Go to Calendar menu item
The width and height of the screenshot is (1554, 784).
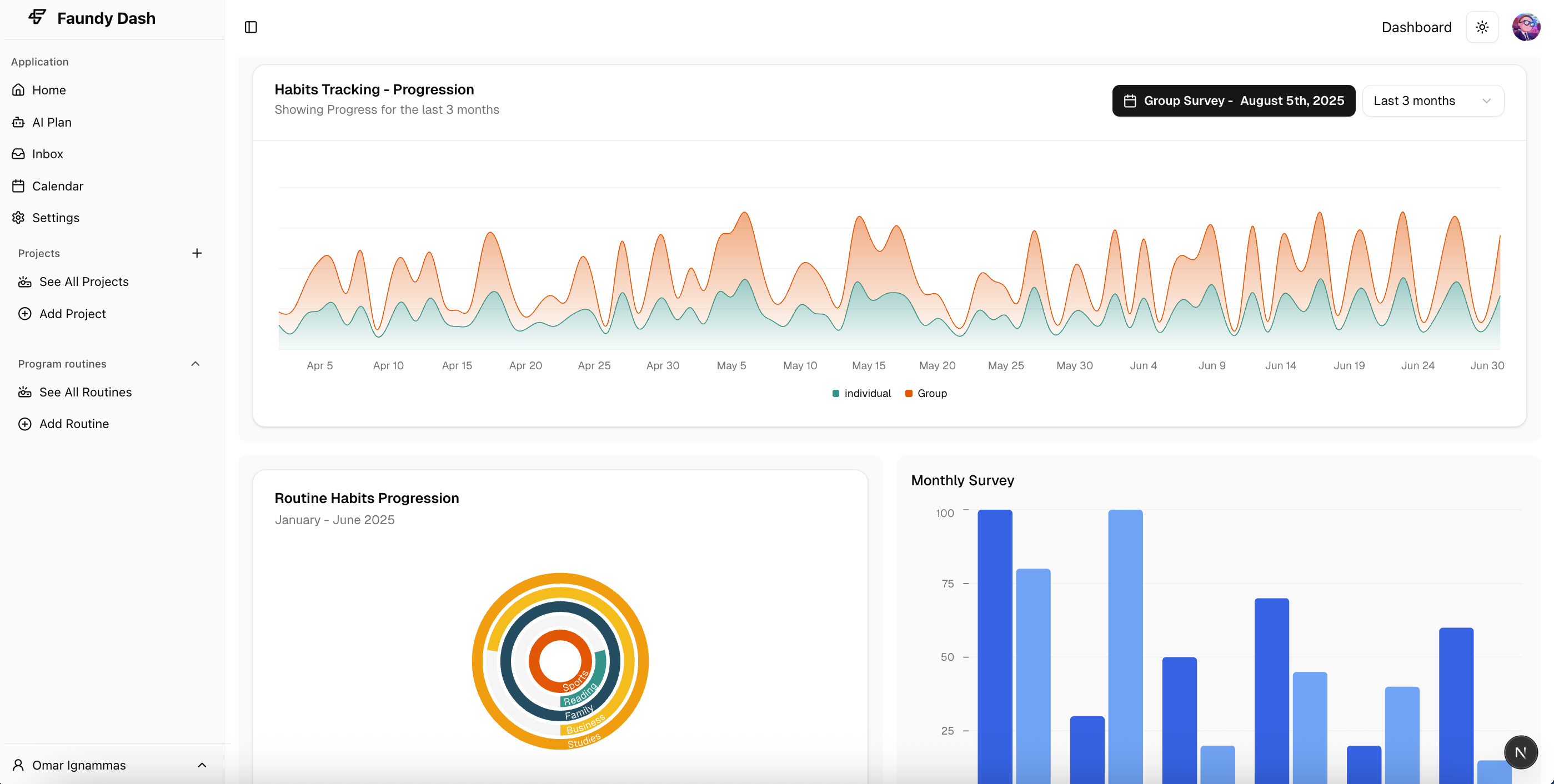112,186
